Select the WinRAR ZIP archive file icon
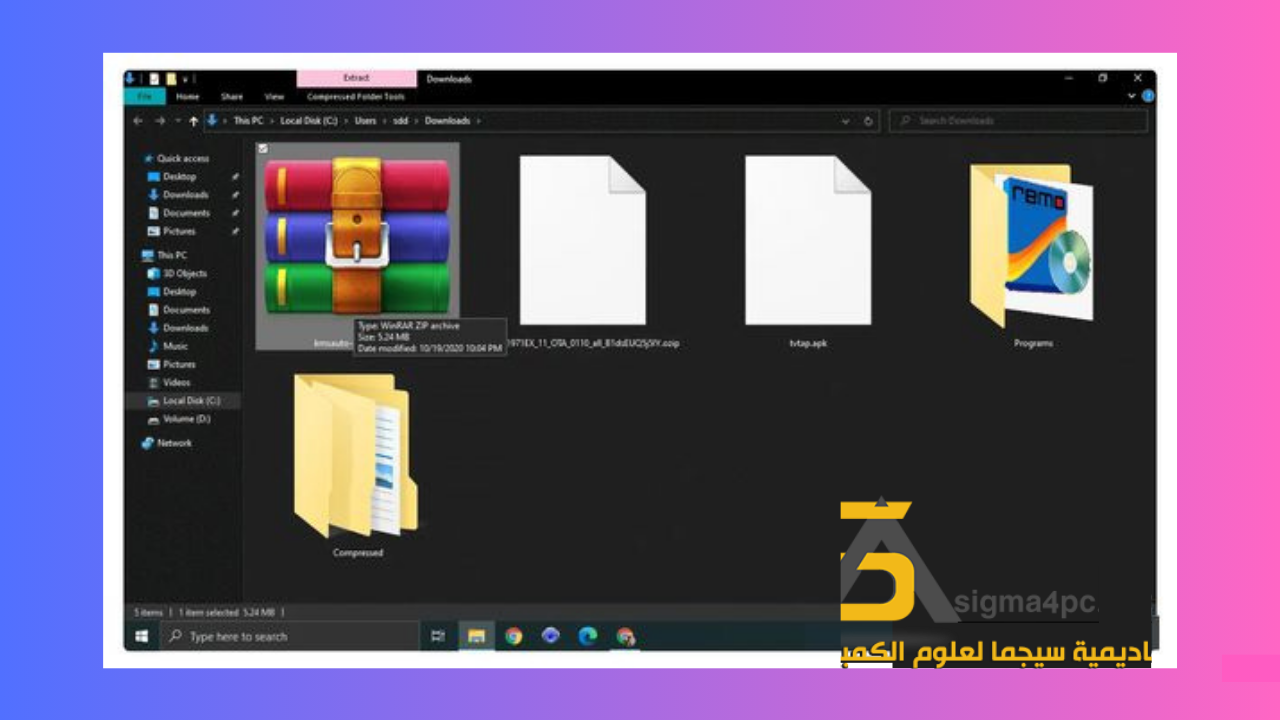The height and width of the screenshot is (720, 1280). [x=358, y=238]
